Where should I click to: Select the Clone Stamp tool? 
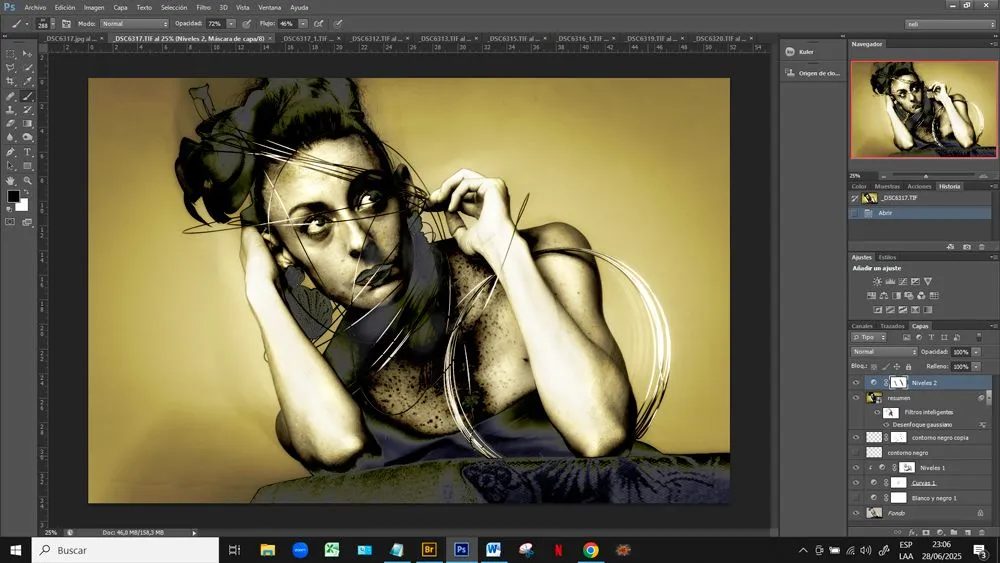pyautogui.click(x=10, y=110)
